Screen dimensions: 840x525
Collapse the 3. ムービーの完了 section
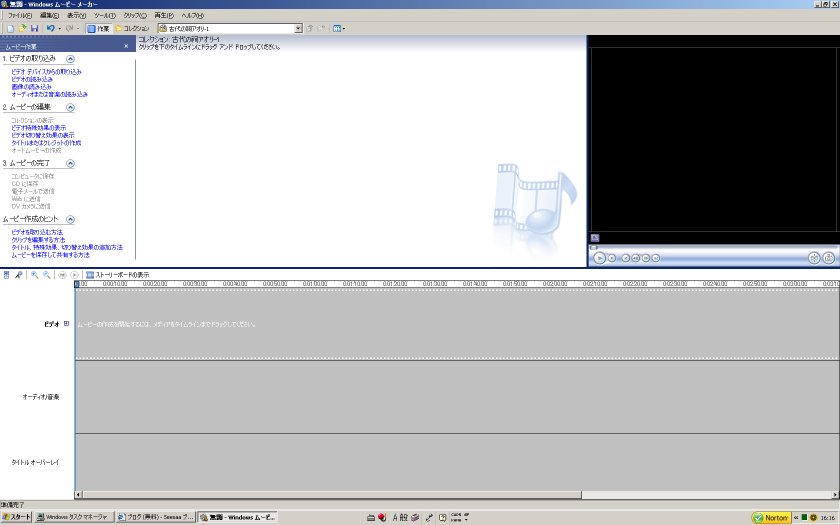pyautogui.click(x=70, y=163)
